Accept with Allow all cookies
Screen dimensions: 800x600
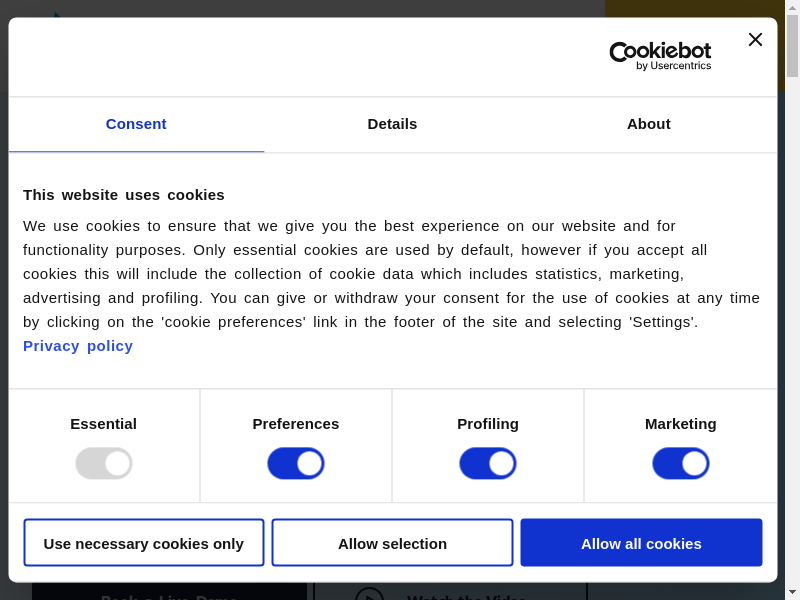(641, 543)
